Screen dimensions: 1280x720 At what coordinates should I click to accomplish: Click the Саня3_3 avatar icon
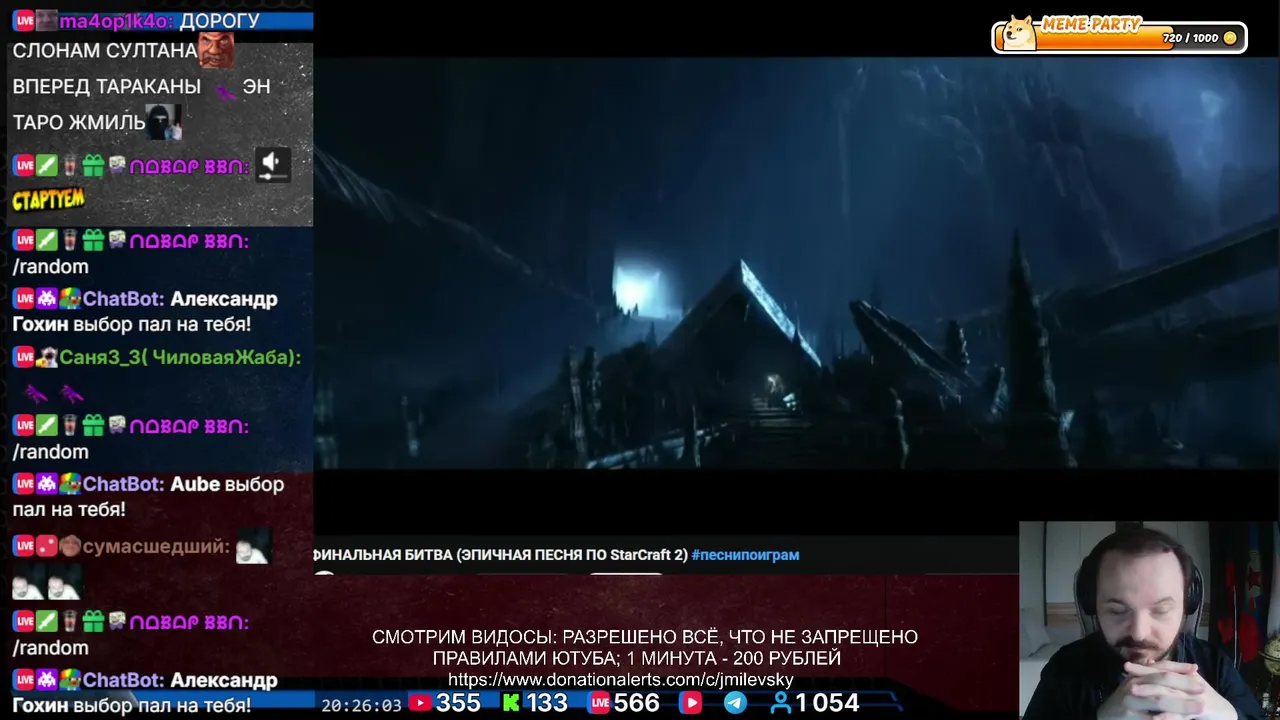pyautogui.click(x=47, y=357)
